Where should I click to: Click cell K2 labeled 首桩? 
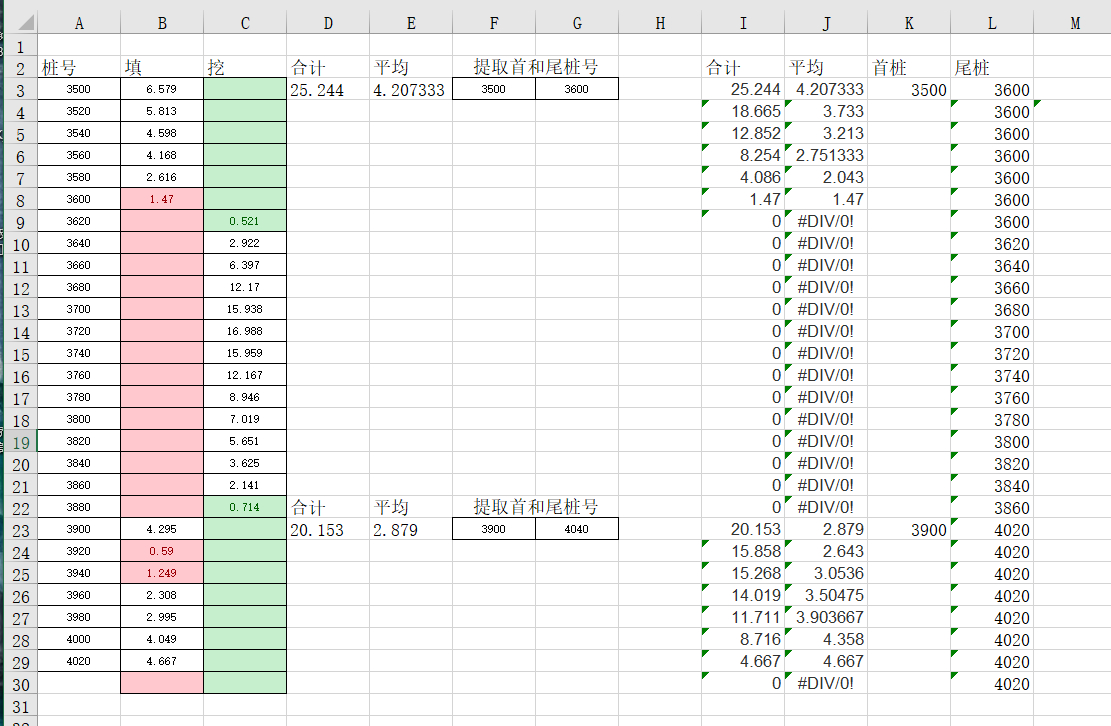click(908, 67)
